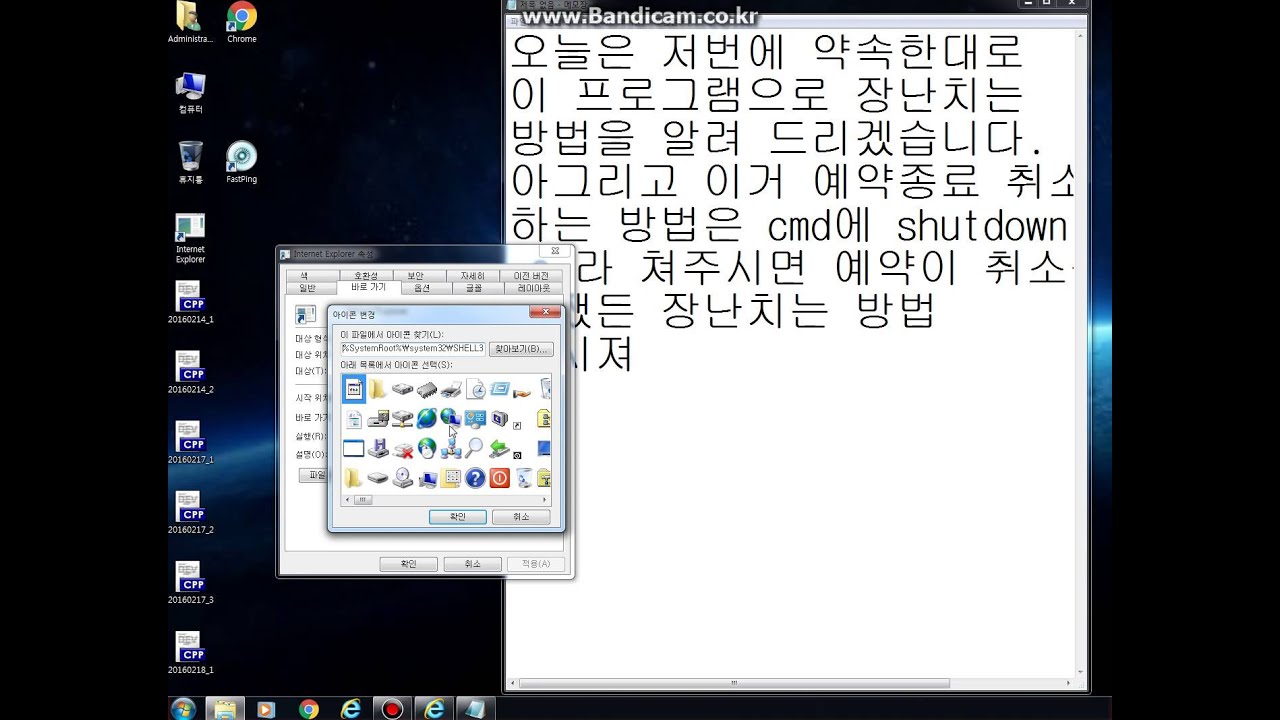Click the icon list right scroll arrow

coord(546,500)
